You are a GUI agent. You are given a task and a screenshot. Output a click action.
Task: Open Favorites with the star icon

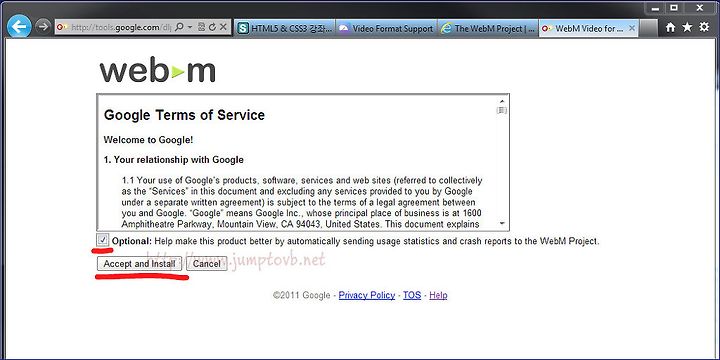[687, 28]
